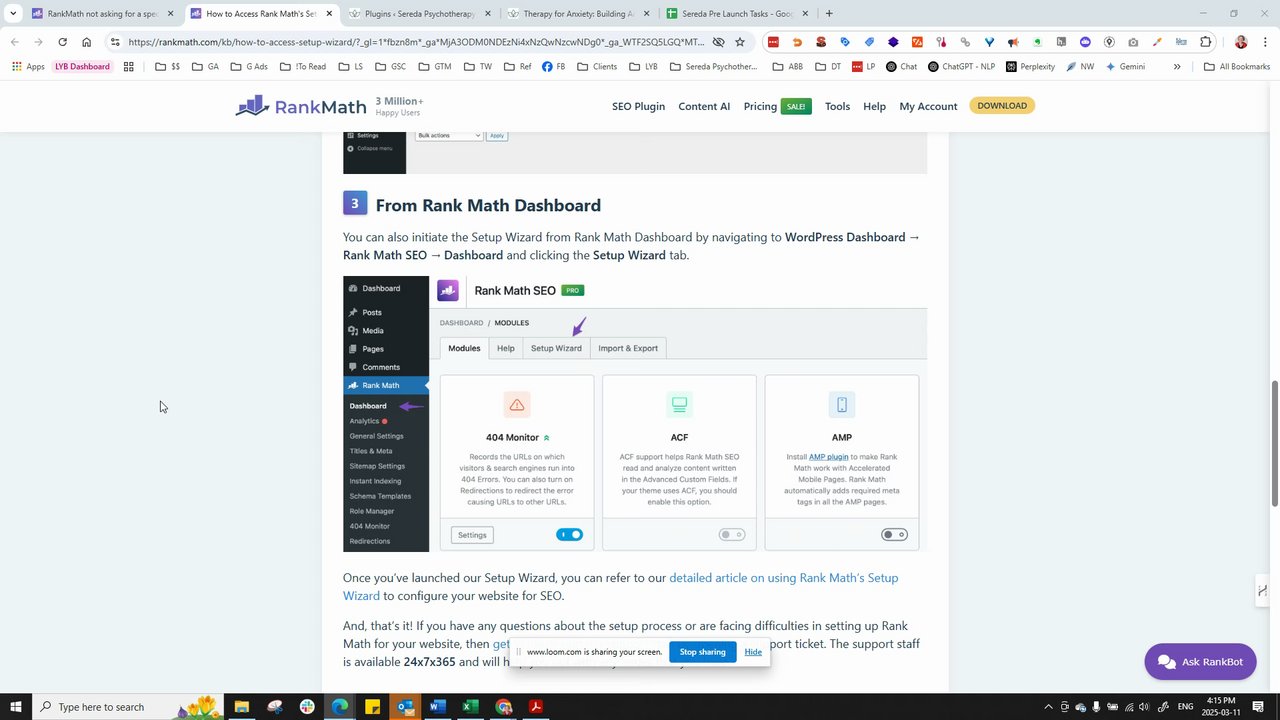The height and width of the screenshot is (720, 1280).
Task: Click the color picker eyedropper extension icon
Action: pos(1157,42)
